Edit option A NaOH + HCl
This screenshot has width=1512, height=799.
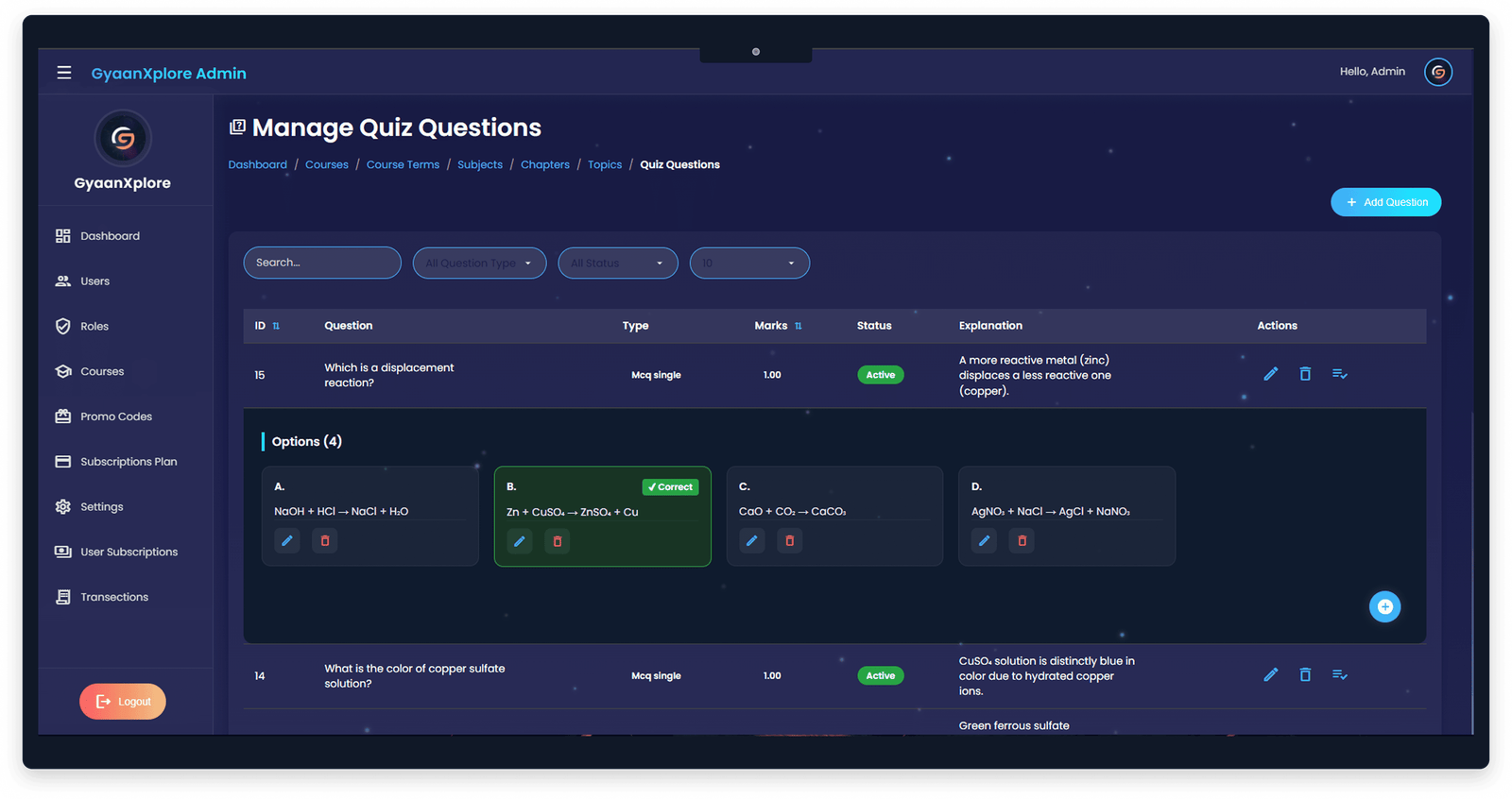coord(287,541)
